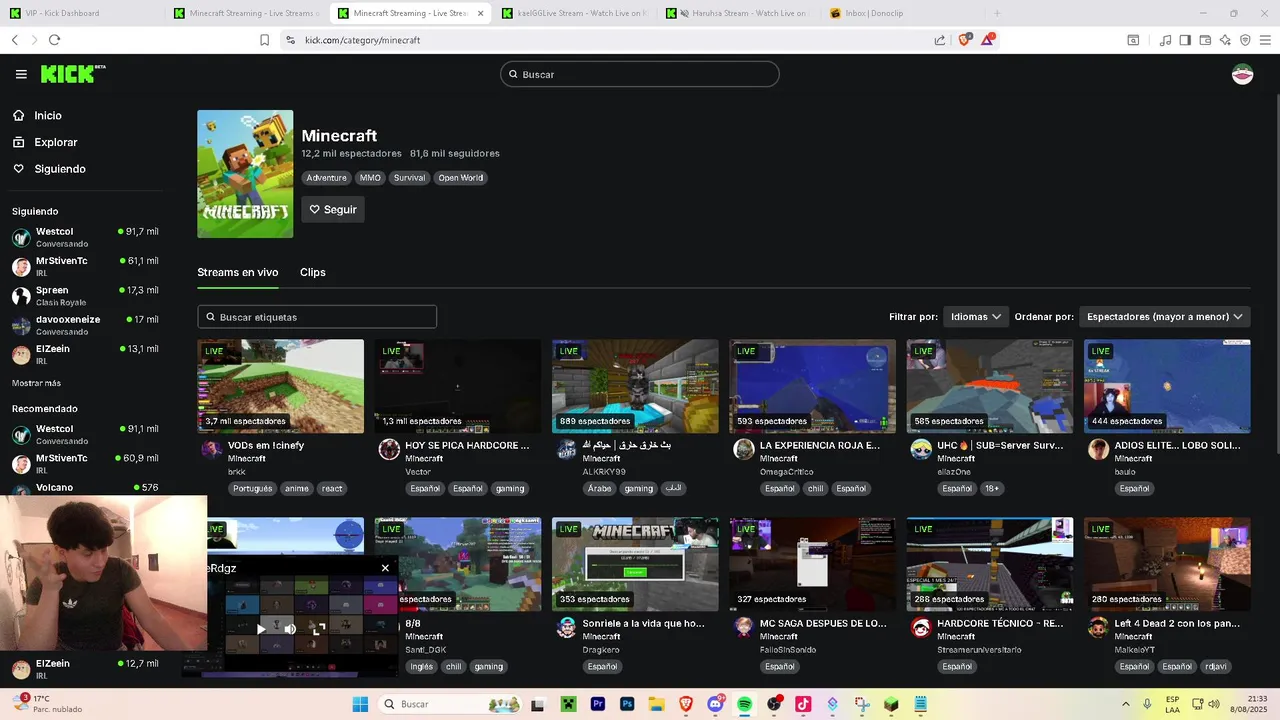Viewport: 1280px width, 720px height.
Task: Open the Espectadores (mayor a menor) sort dropdown
Action: [1164, 317]
